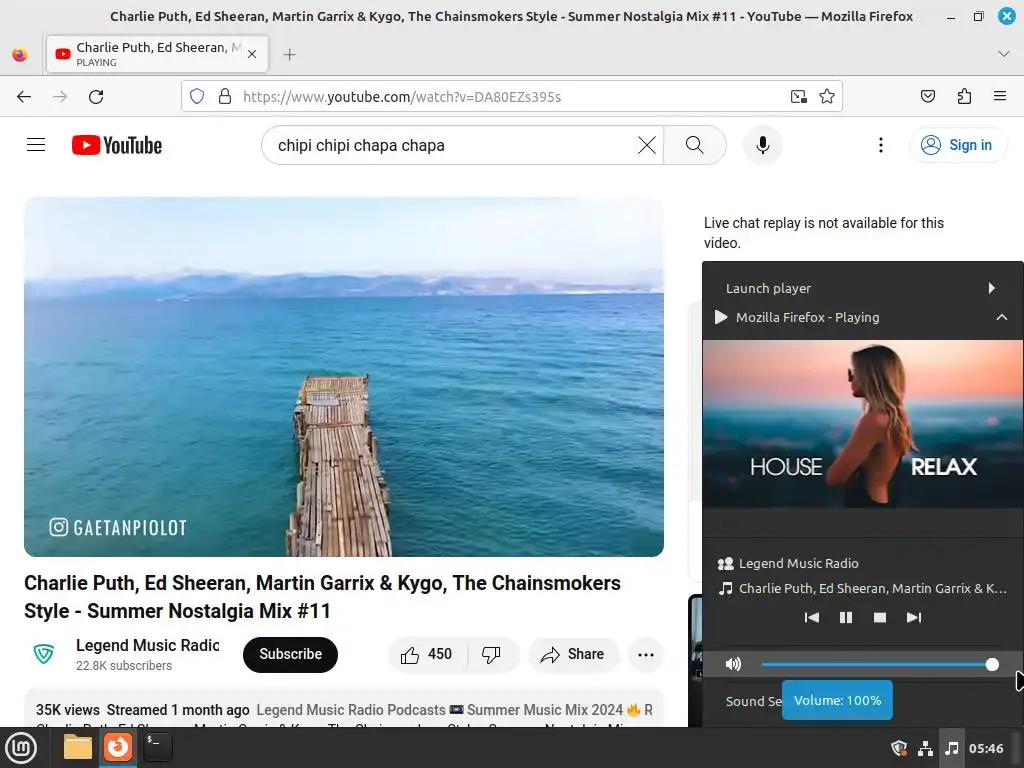Expand the video description box
The image size is (1024, 768).
[344, 708]
